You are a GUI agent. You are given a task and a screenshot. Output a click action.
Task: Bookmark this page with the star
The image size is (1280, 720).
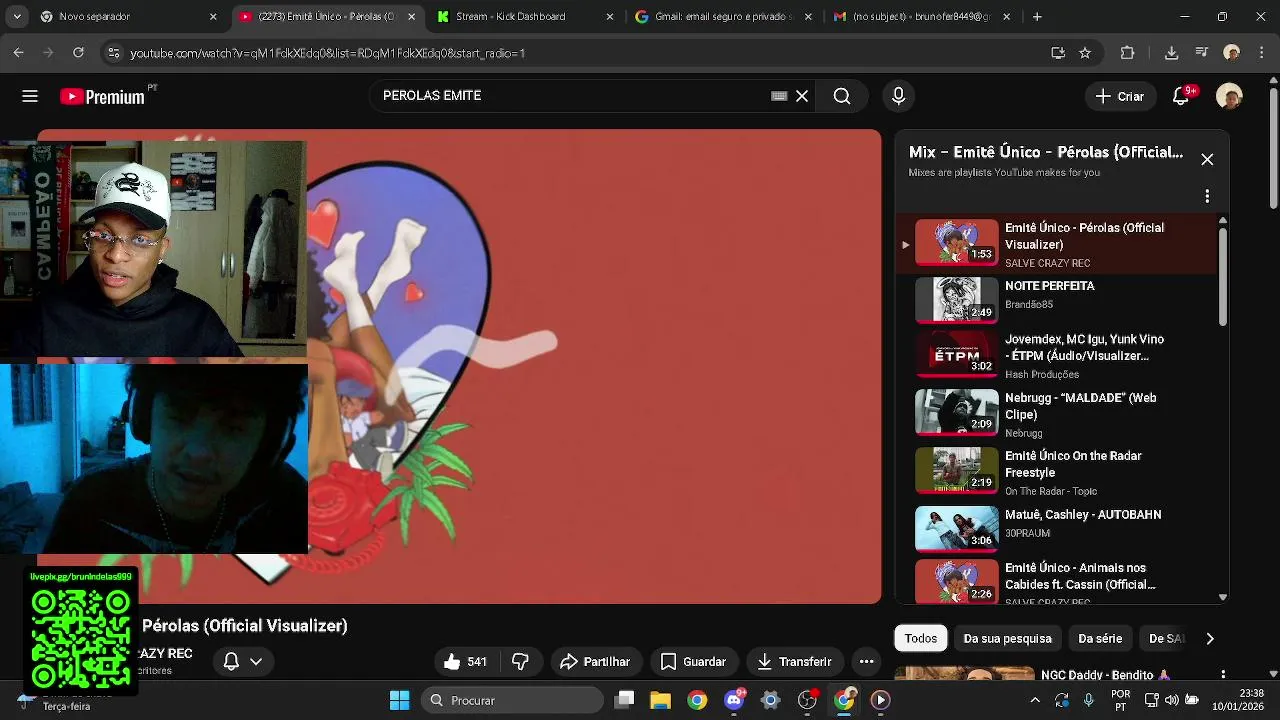(x=1085, y=53)
